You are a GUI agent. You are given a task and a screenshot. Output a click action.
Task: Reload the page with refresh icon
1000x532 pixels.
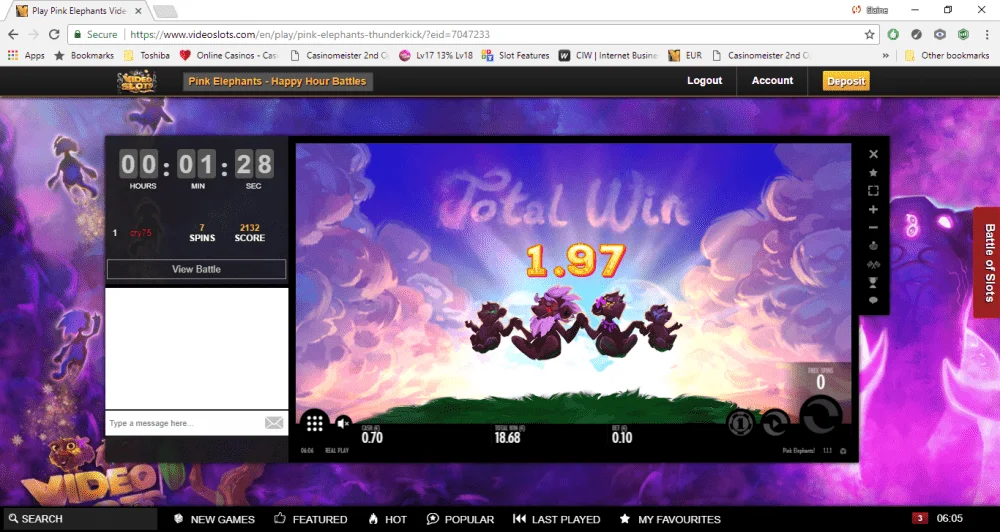point(54,34)
